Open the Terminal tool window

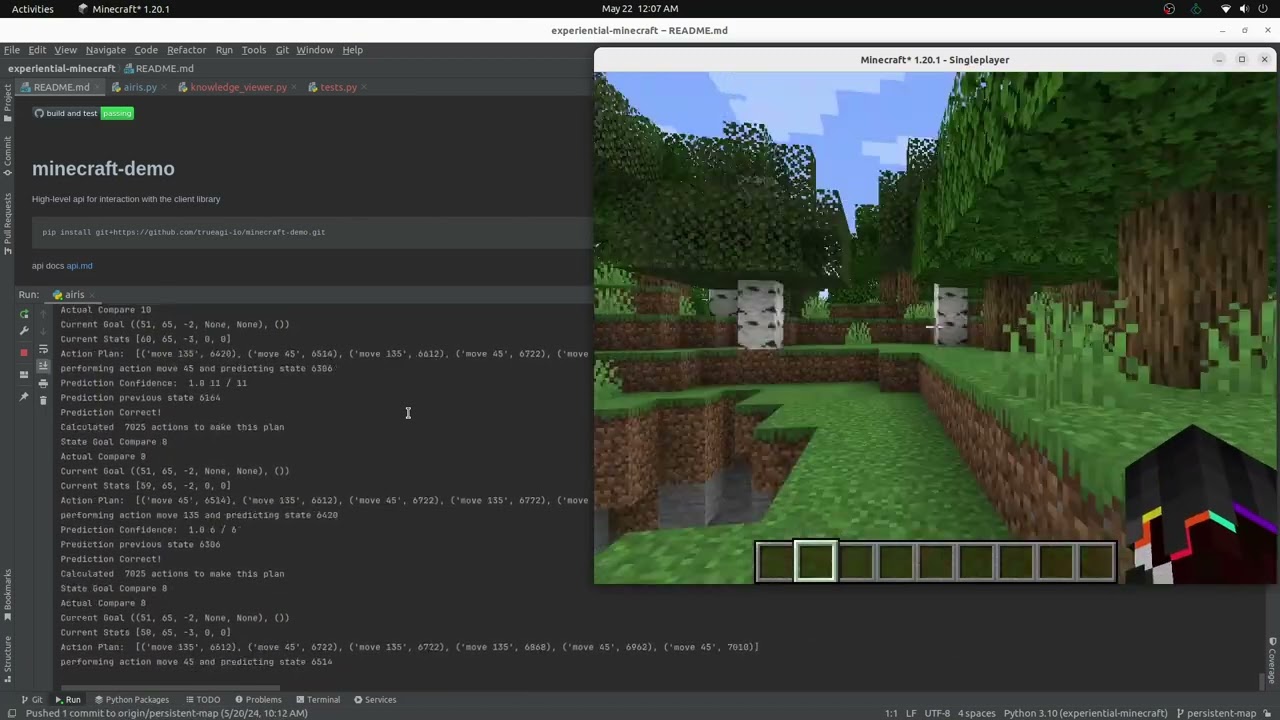pos(317,700)
